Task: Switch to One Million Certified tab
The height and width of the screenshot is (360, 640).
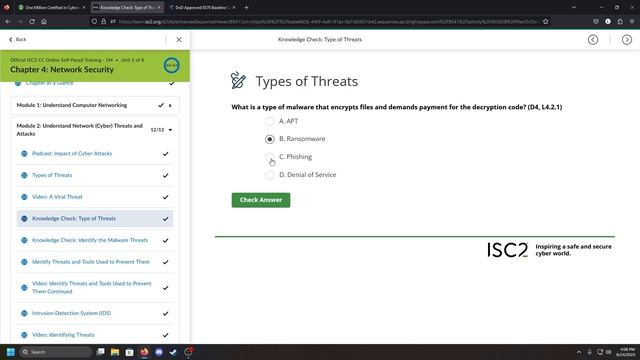Action: (x=51, y=7)
